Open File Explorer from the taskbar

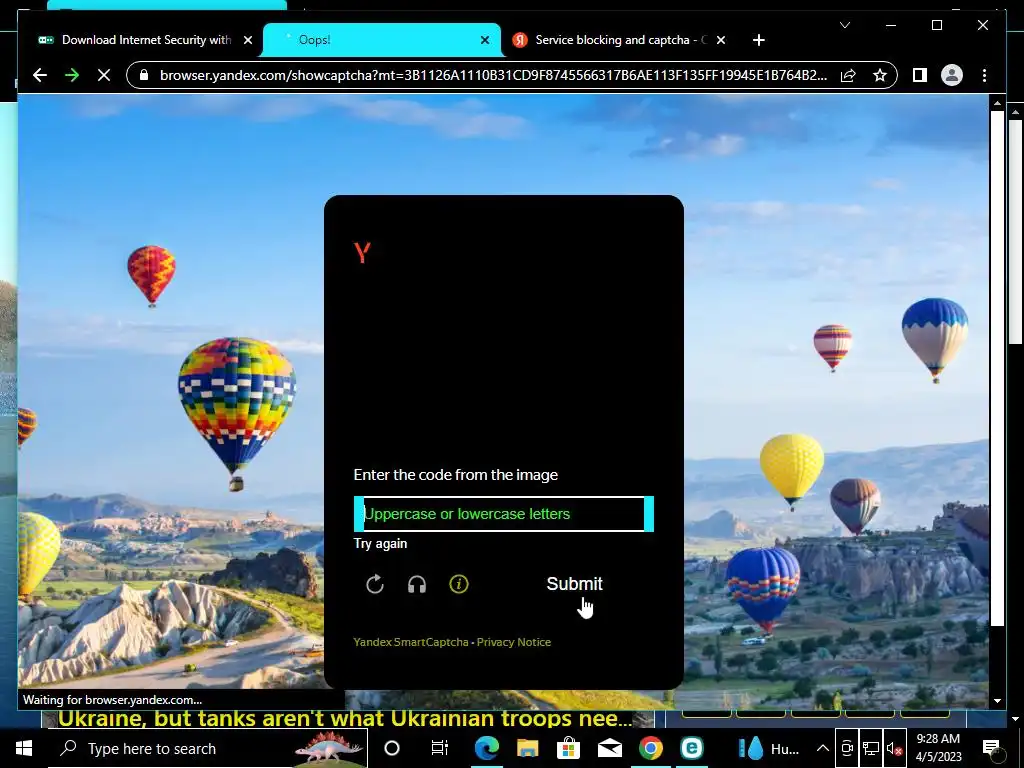[527, 748]
